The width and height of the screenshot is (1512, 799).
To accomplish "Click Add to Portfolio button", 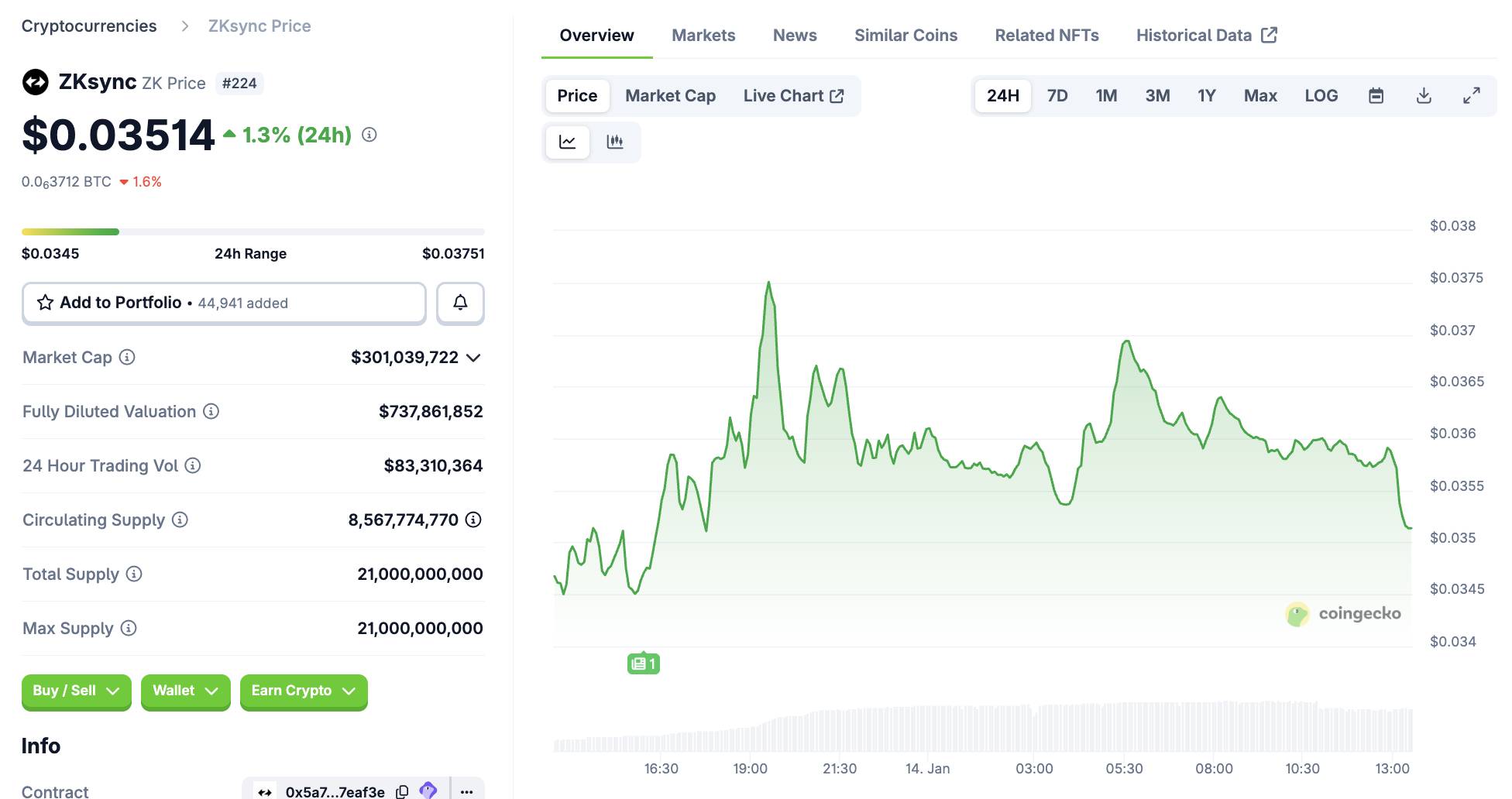I will [x=224, y=303].
